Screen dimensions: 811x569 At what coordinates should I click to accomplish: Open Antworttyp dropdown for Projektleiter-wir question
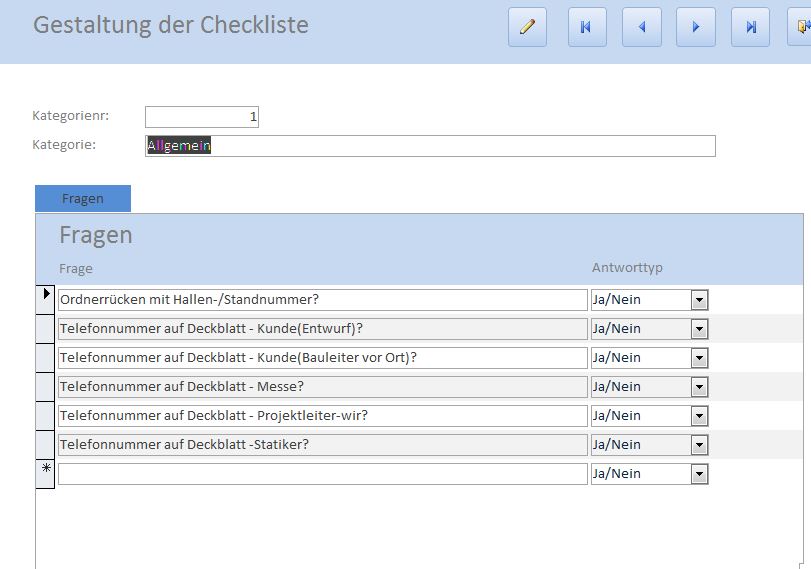click(x=699, y=416)
